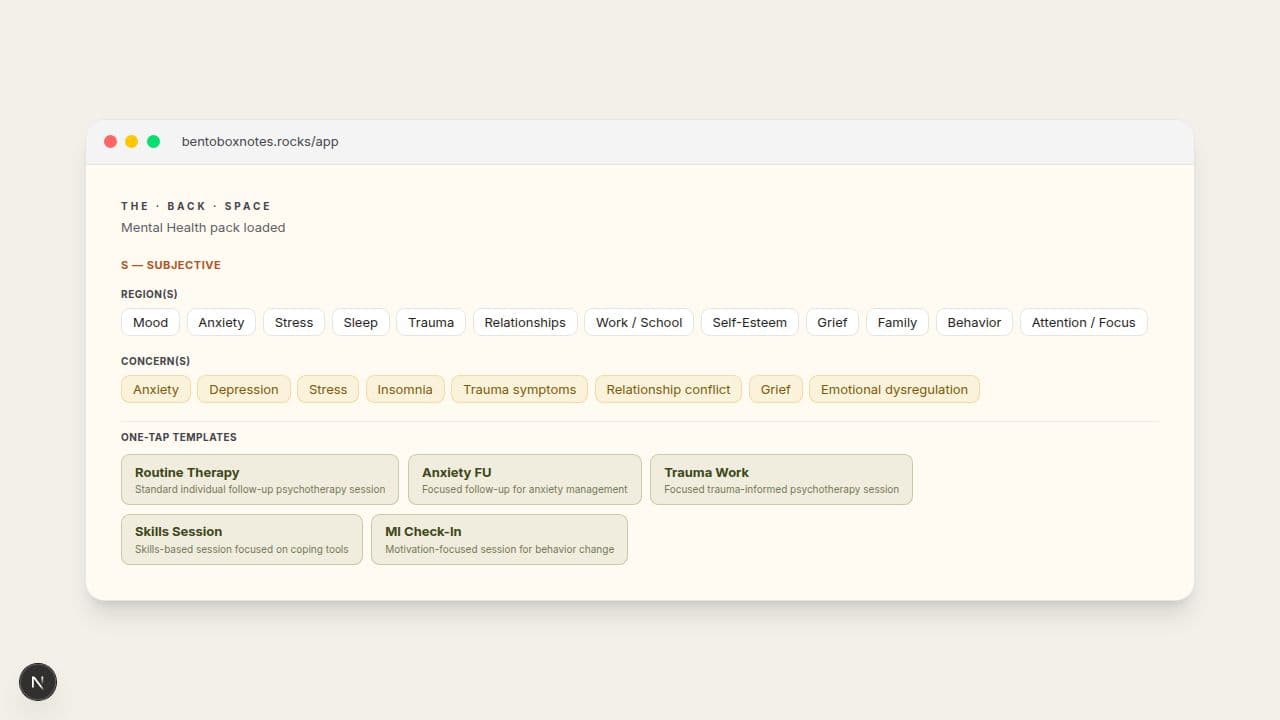Screen dimensions: 1280x720
Task: Click the REGION(S) label
Action: 149,294
